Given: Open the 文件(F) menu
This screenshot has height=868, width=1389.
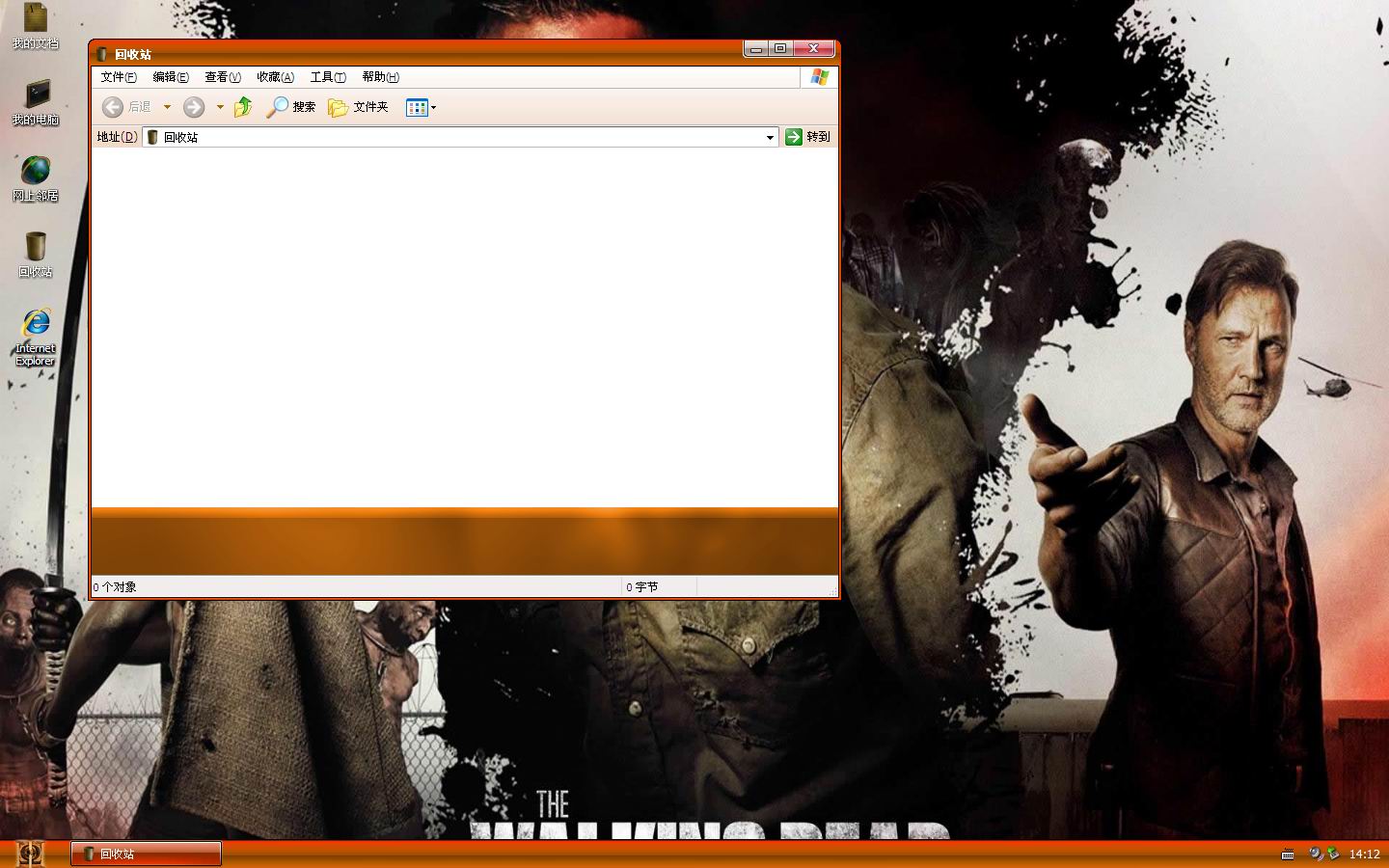Looking at the screenshot, I should tap(119, 77).
